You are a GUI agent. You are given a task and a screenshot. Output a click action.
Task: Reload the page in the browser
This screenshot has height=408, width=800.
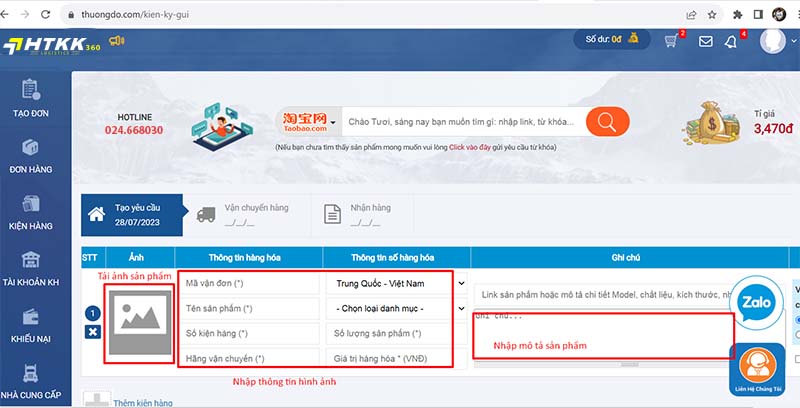point(45,15)
